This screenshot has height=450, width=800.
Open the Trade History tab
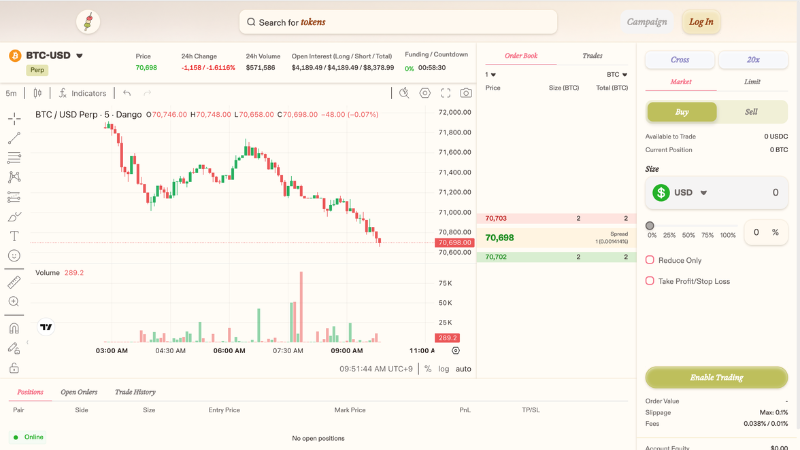[x=135, y=392]
